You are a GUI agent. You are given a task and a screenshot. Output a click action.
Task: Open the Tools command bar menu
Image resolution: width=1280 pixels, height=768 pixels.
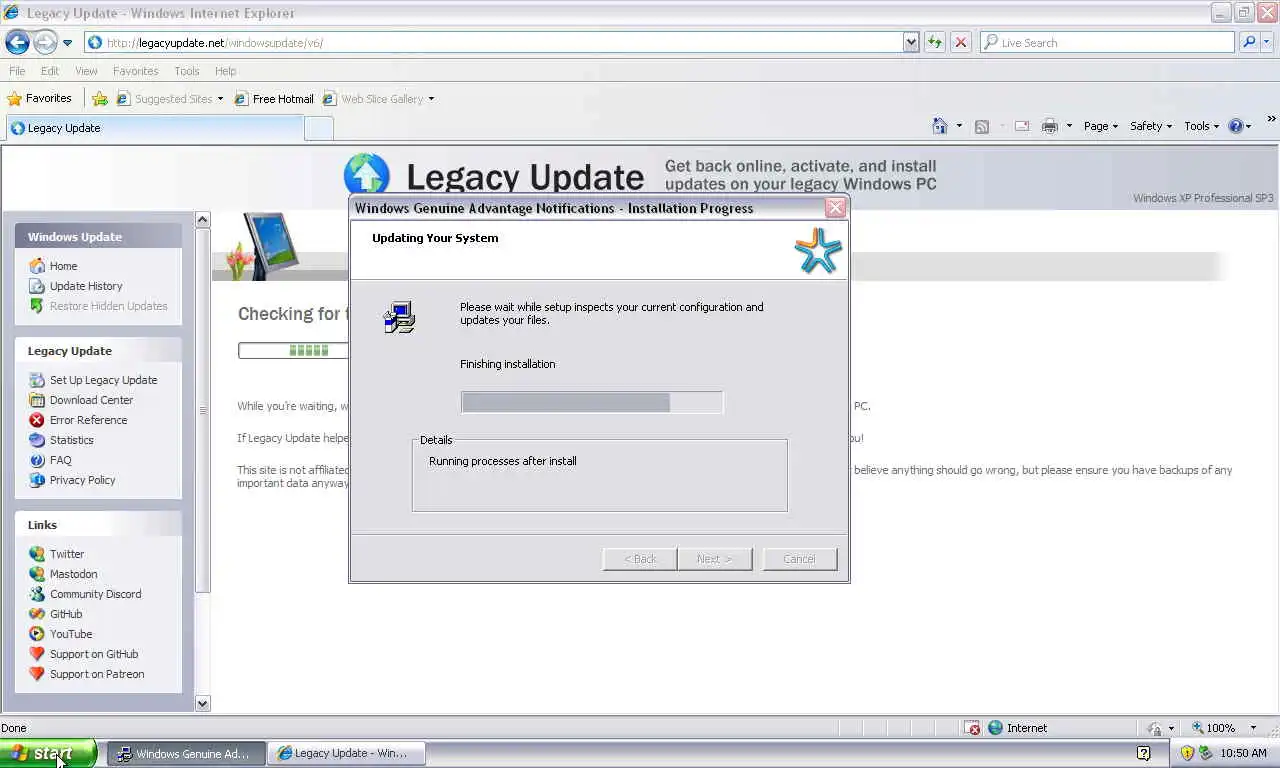click(1202, 126)
